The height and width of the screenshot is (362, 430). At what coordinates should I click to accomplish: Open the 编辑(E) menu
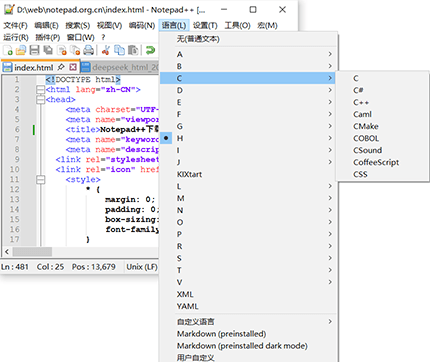(x=46, y=26)
